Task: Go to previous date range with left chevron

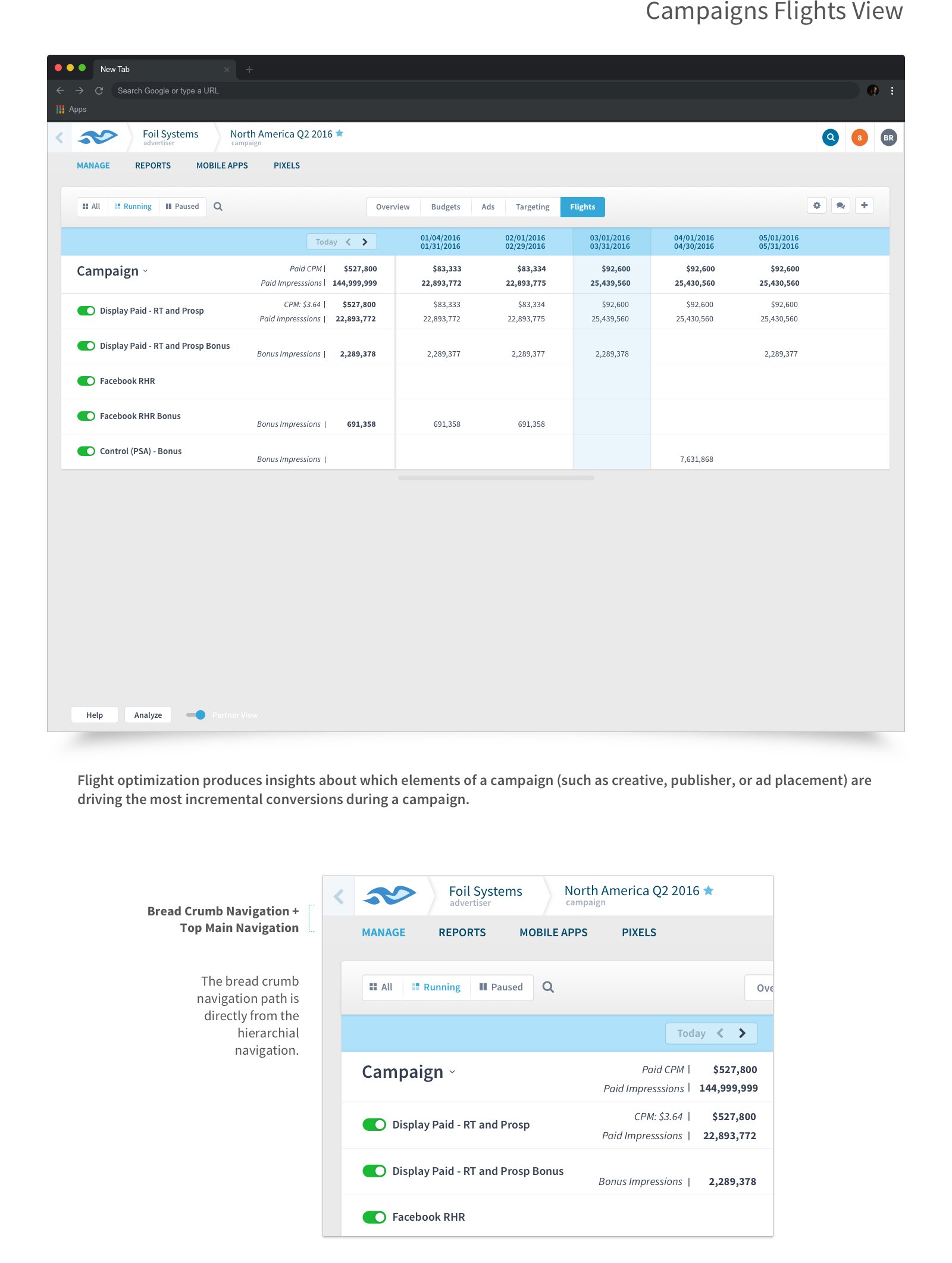Action: (x=349, y=242)
